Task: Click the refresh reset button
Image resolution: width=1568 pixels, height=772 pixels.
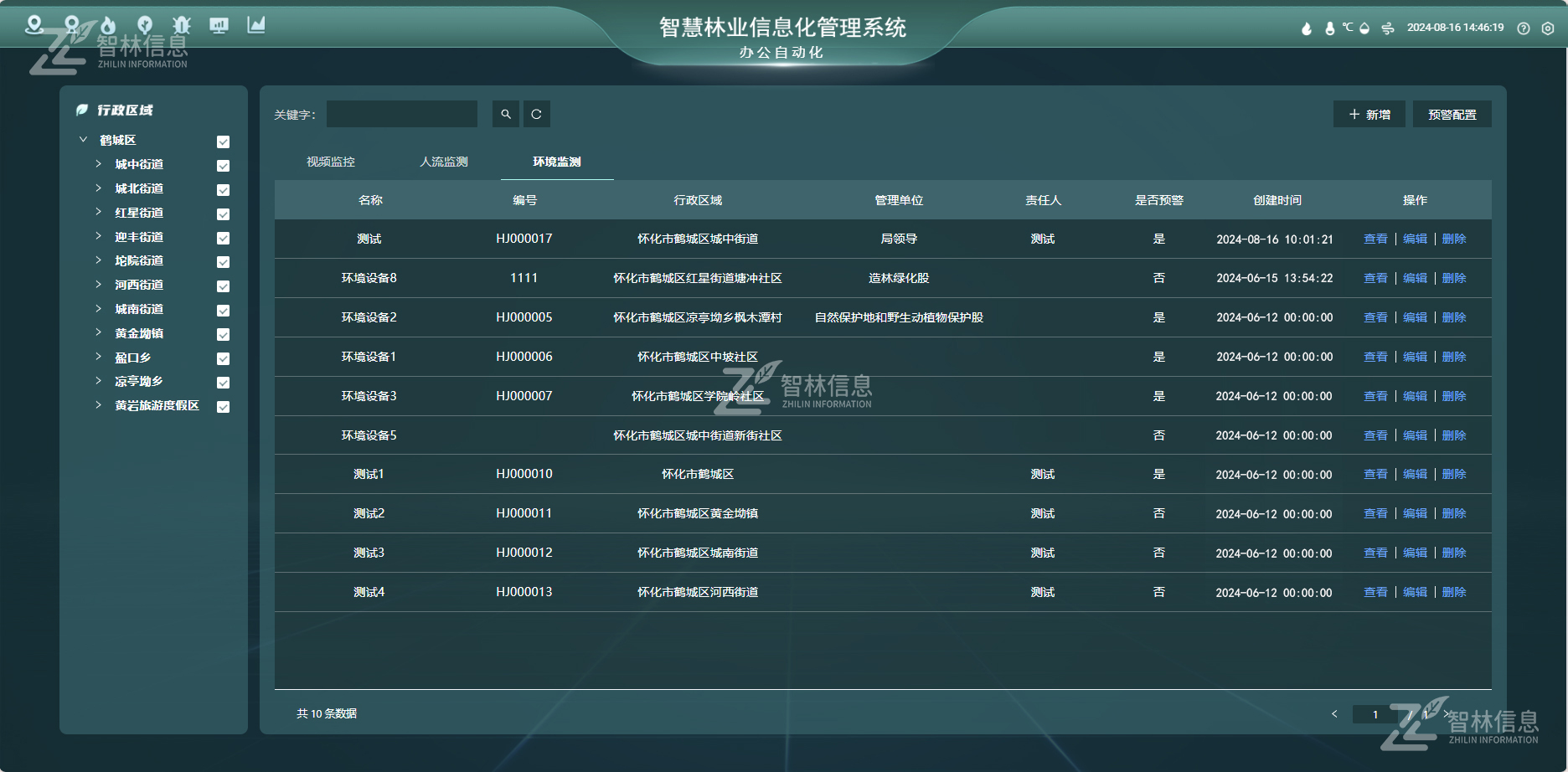Action: click(x=537, y=114)
